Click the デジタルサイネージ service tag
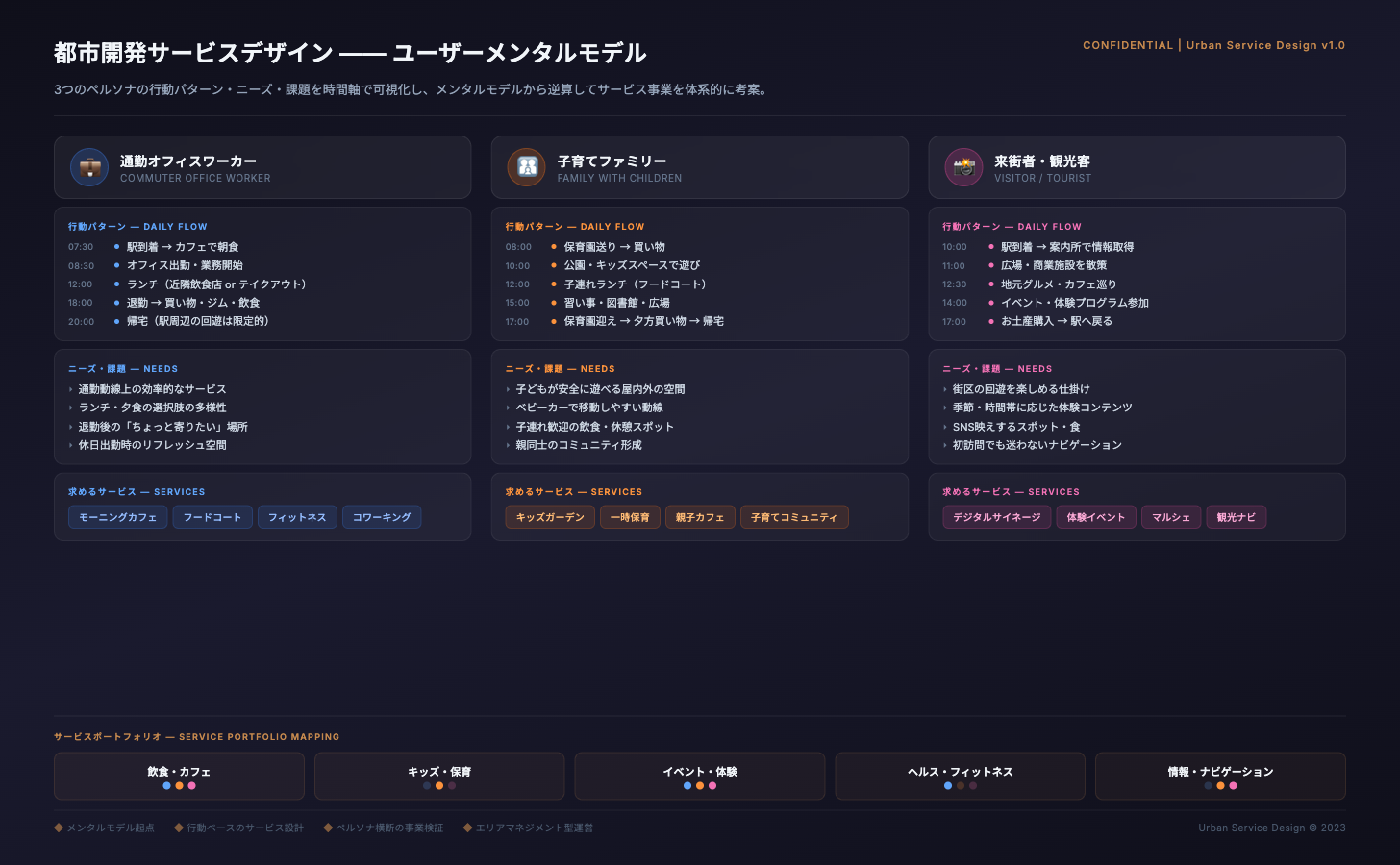Screen dimensions: 1400x865 click(x=996, y=517)
